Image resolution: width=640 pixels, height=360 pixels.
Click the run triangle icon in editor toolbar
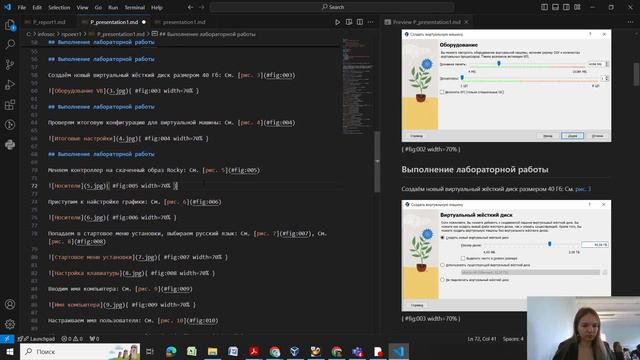pyautogui.click(x=338, y=22)
